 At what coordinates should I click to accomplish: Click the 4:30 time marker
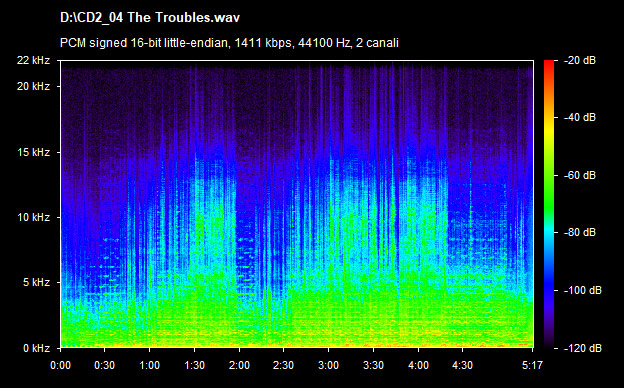click(x=463, y=365)
